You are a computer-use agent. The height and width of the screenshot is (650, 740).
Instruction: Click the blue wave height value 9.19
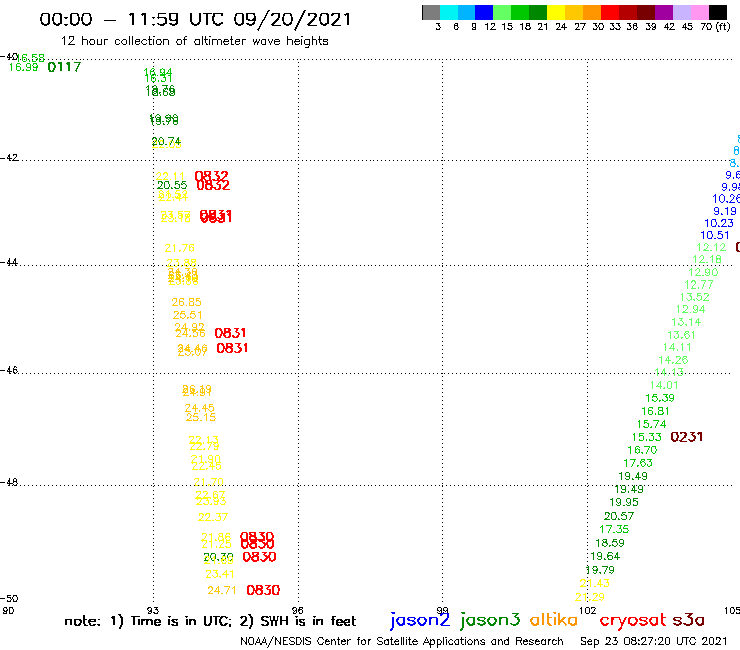pyautogui.click(x=724, y=211)
